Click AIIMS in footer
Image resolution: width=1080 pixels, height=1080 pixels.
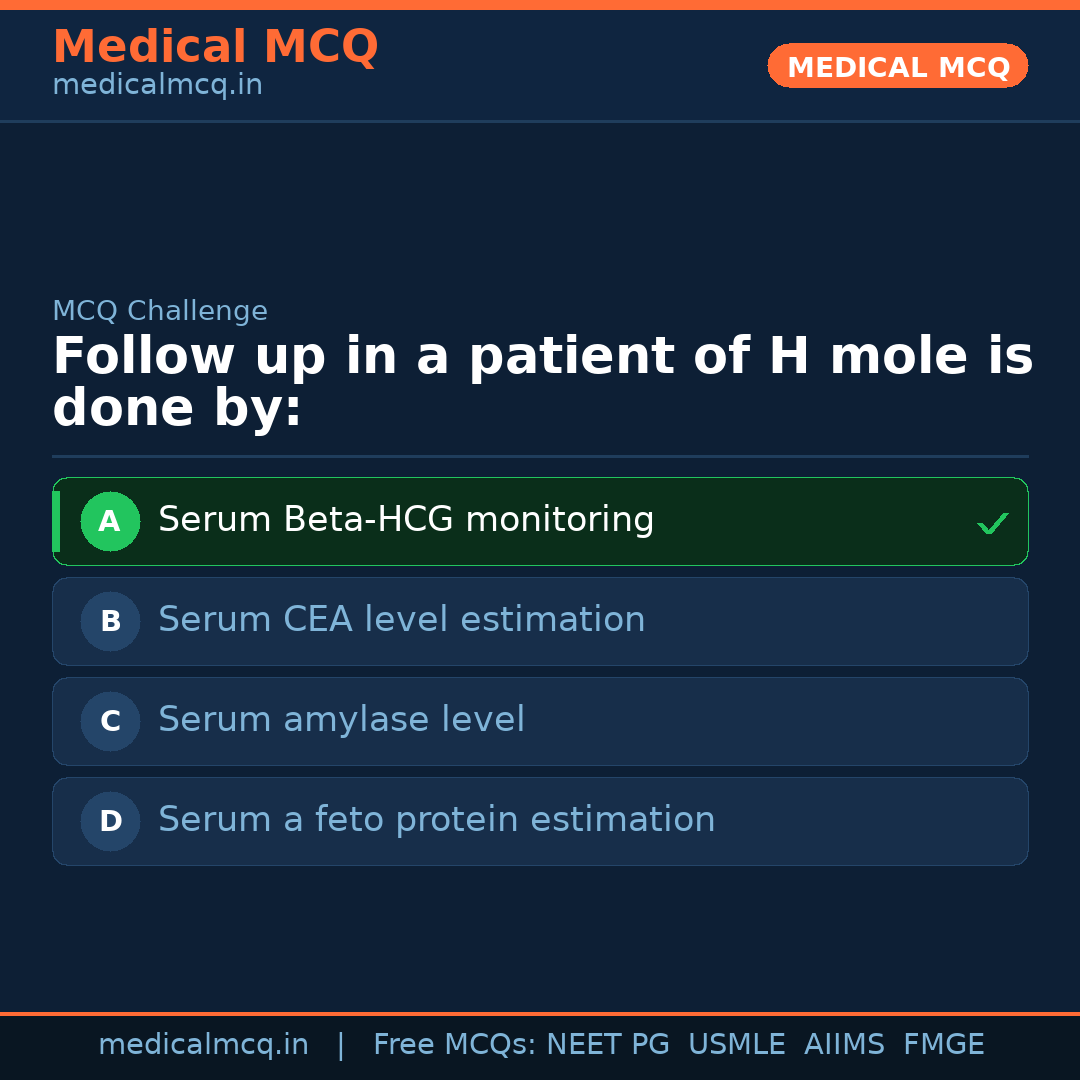(844, 1045)
